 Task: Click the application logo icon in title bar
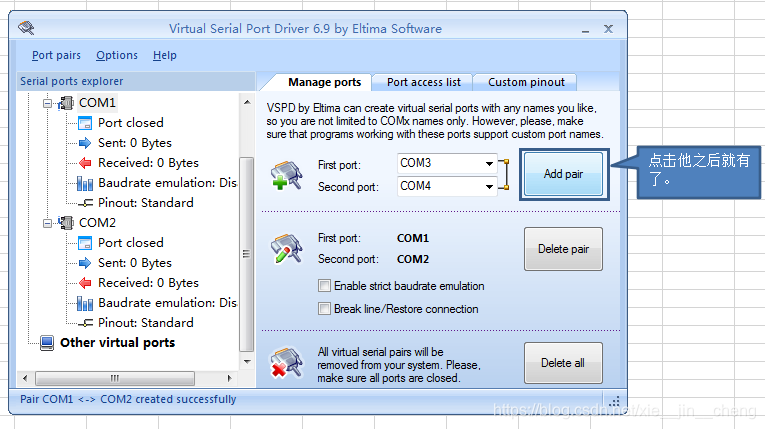tap(26, 28)
